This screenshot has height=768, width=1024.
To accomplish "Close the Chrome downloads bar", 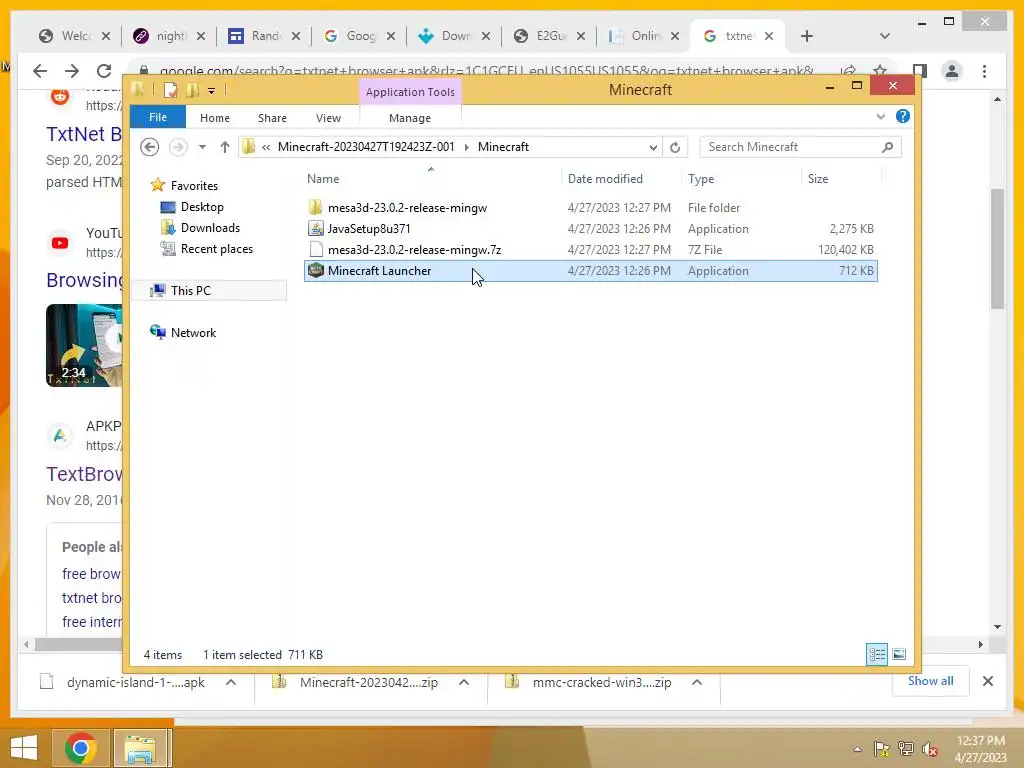I will (x=987, y=682).
